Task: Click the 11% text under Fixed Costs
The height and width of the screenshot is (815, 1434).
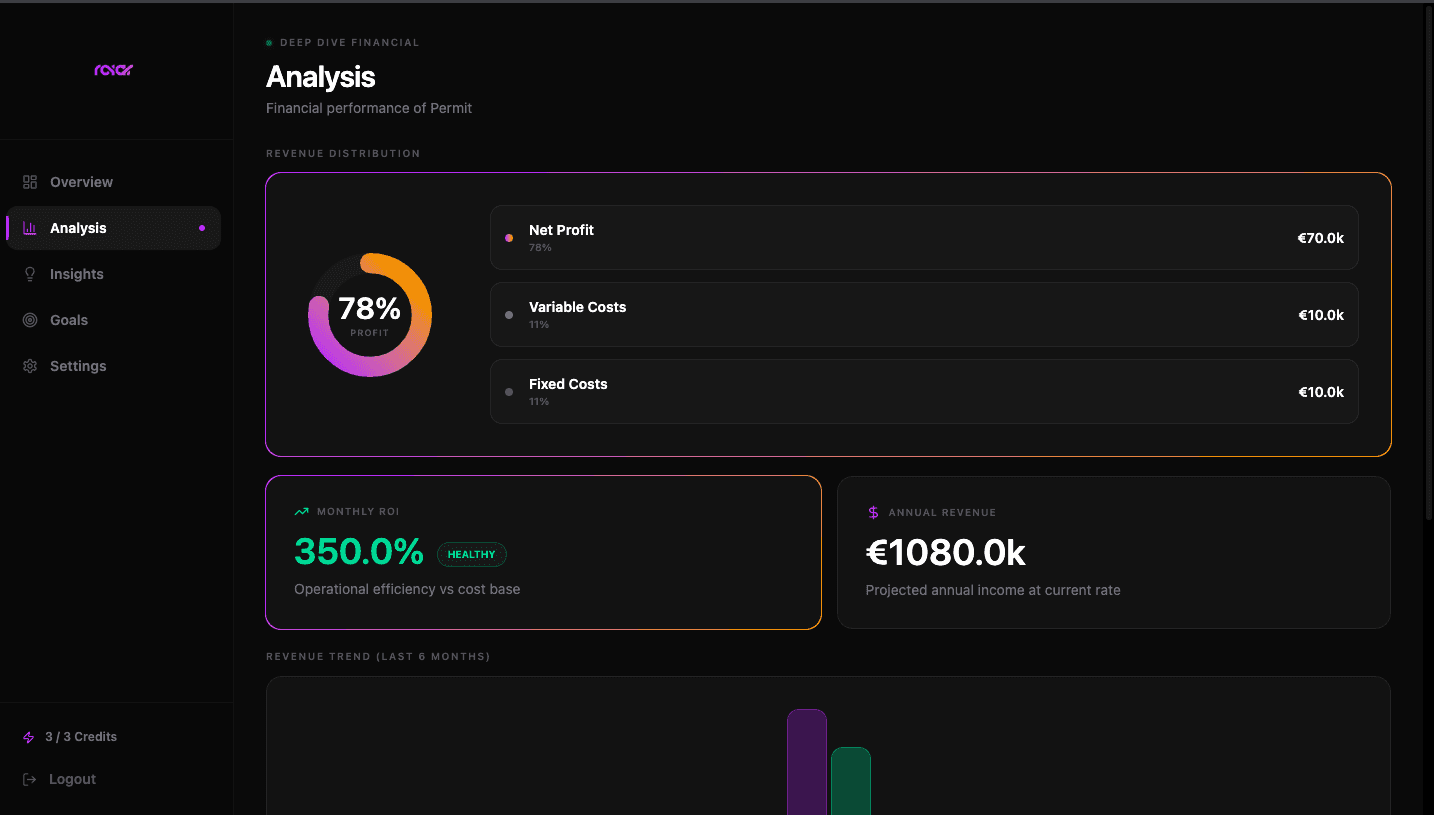Action: pos(539,402)
